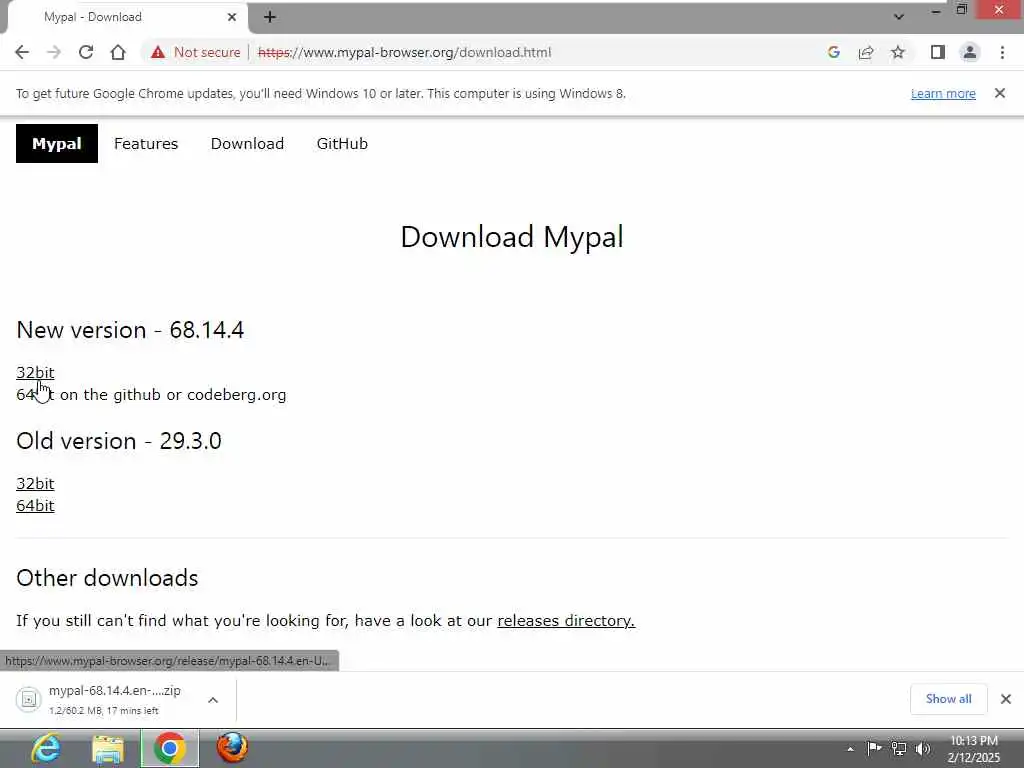
Task: Click 'Old version - 29.3.0' heading
Action: (119, 441)
